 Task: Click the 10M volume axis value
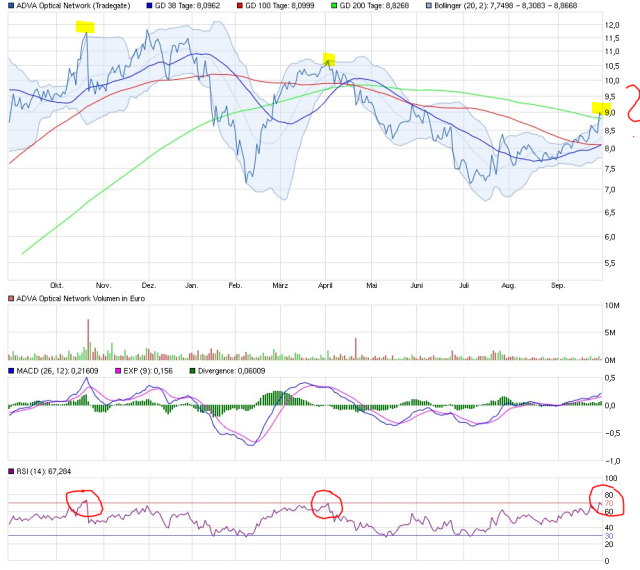612,305
